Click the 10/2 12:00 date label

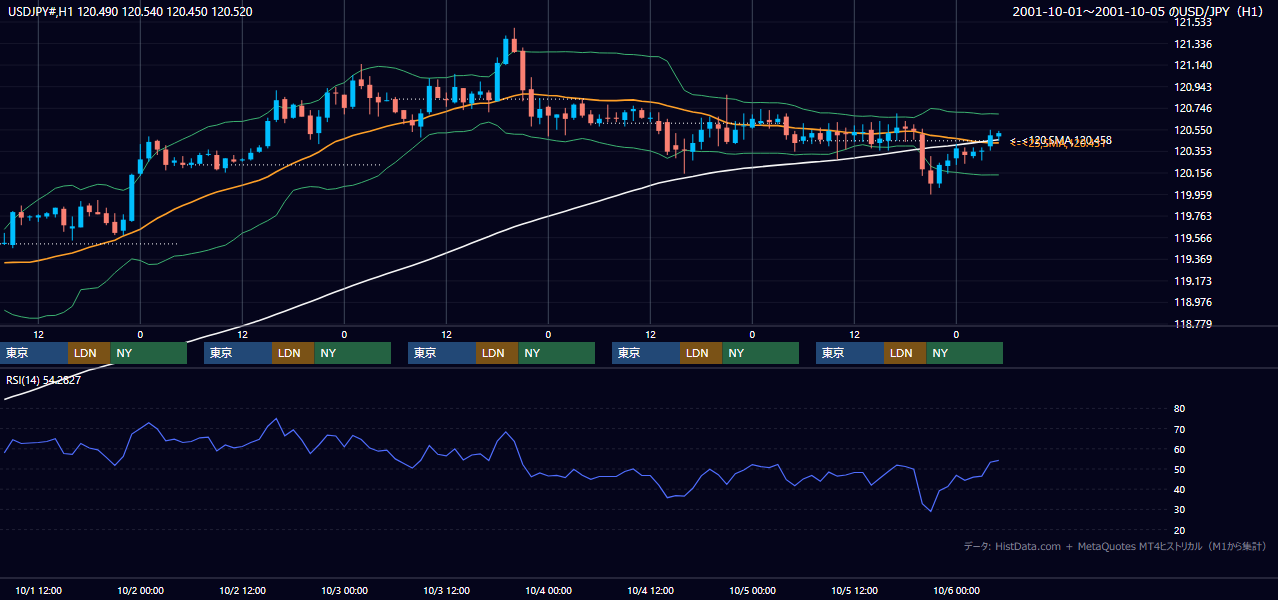[x=244, y=590]
